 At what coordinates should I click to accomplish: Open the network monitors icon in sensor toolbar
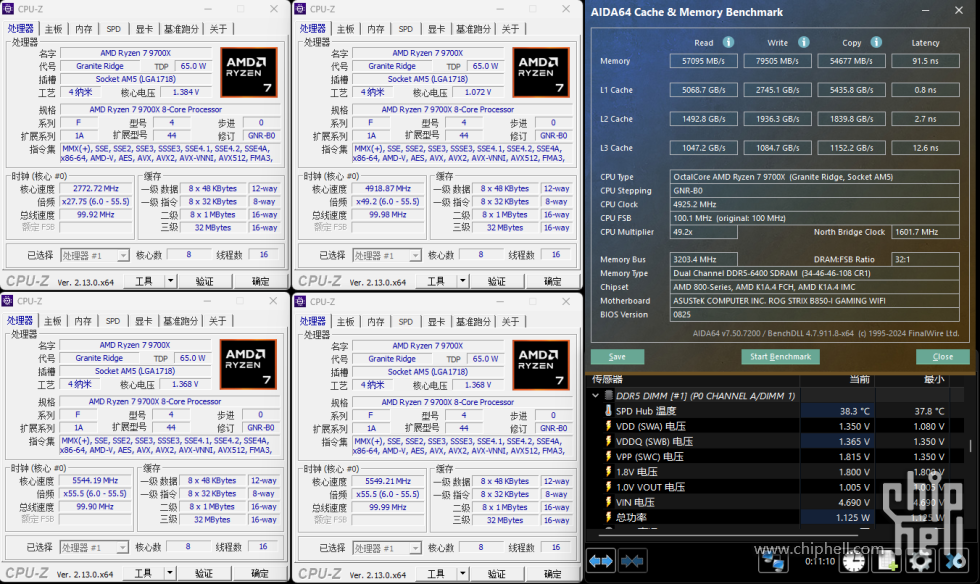(772, 561)
